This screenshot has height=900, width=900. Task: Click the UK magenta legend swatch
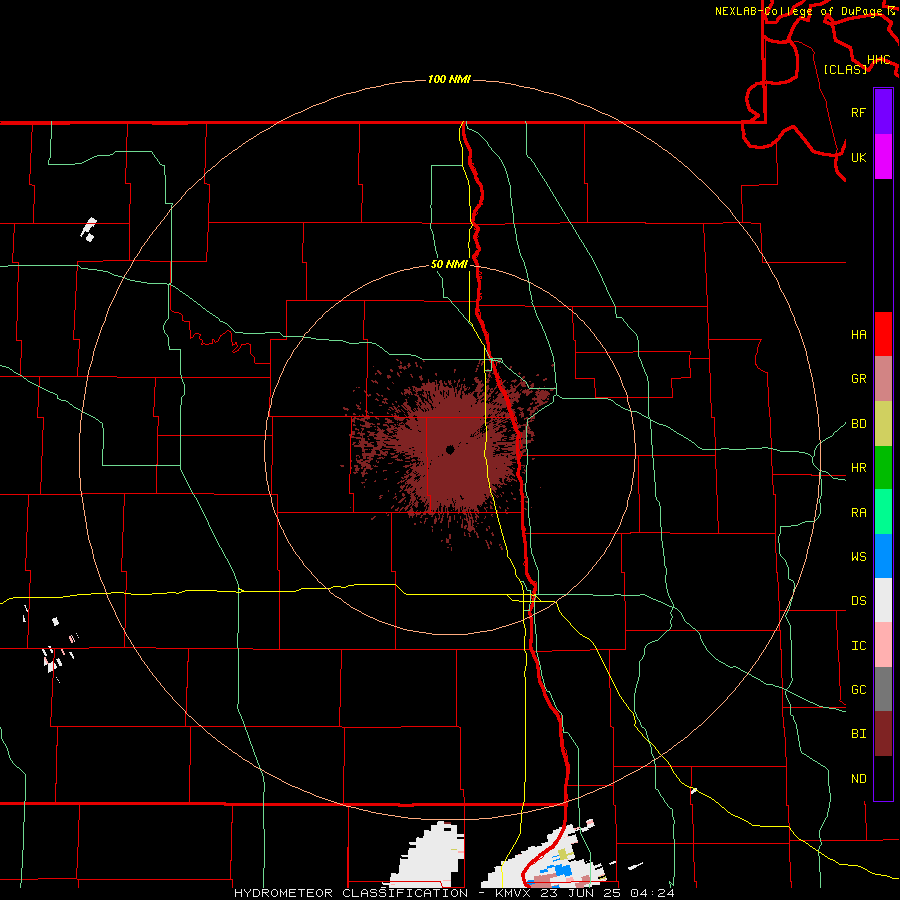883,157
